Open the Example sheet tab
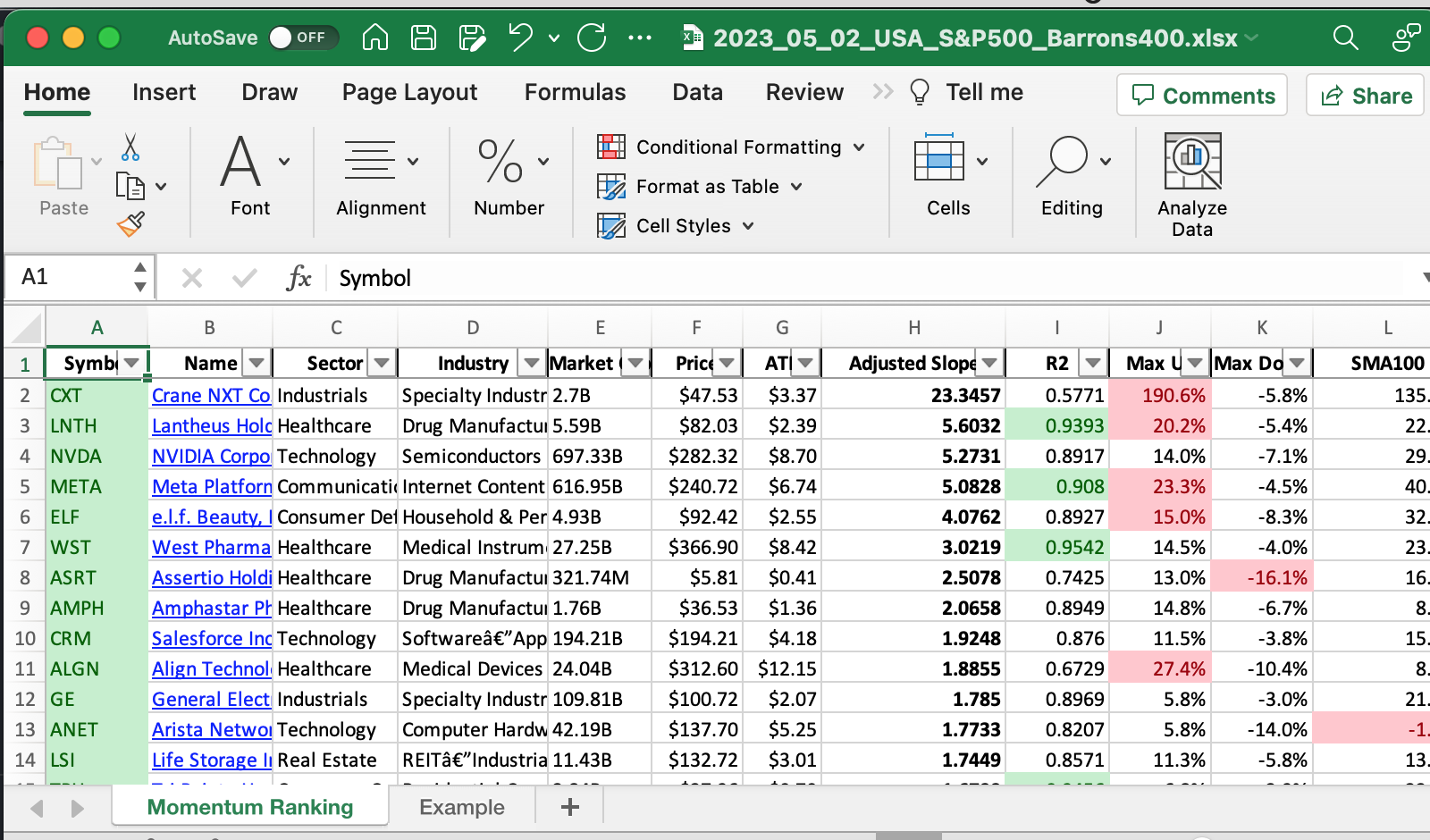Screen dimensions: 1430x840 pyautogui.click(x=461, y=807)
